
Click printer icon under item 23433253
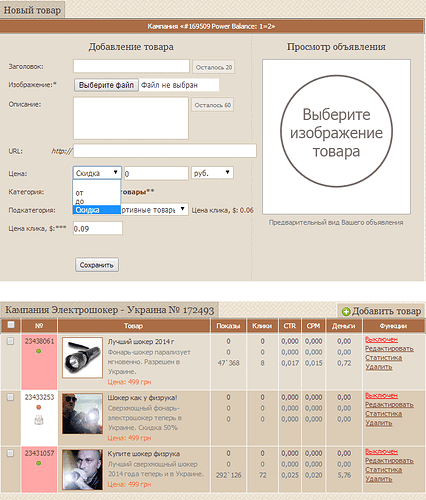(x=39, y=420)
